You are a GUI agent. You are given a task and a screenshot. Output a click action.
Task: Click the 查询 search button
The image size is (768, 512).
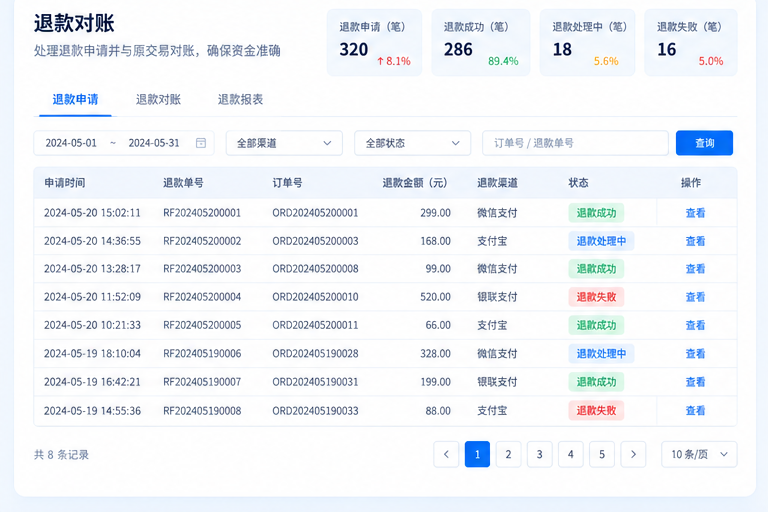pyautogui.click(x=704, y=143)
